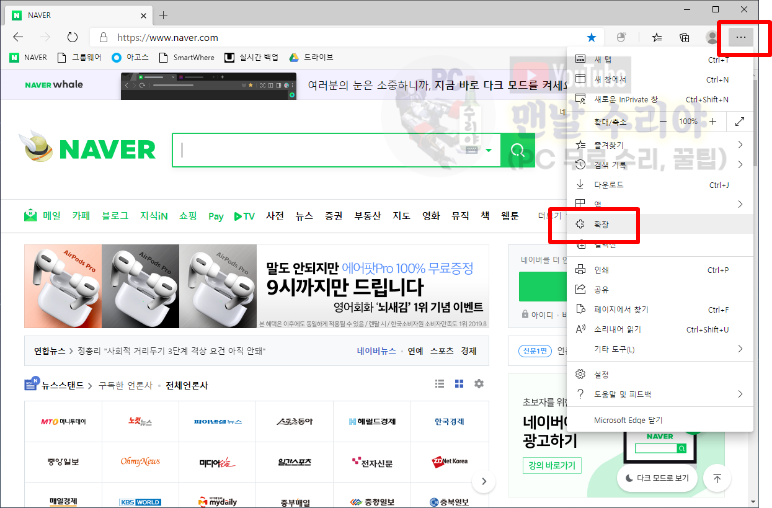The width and height of the screenshot is (772, 508).
Task: Open 쇼핑 in the Naver navigation
Action: (x=188, y=216)
